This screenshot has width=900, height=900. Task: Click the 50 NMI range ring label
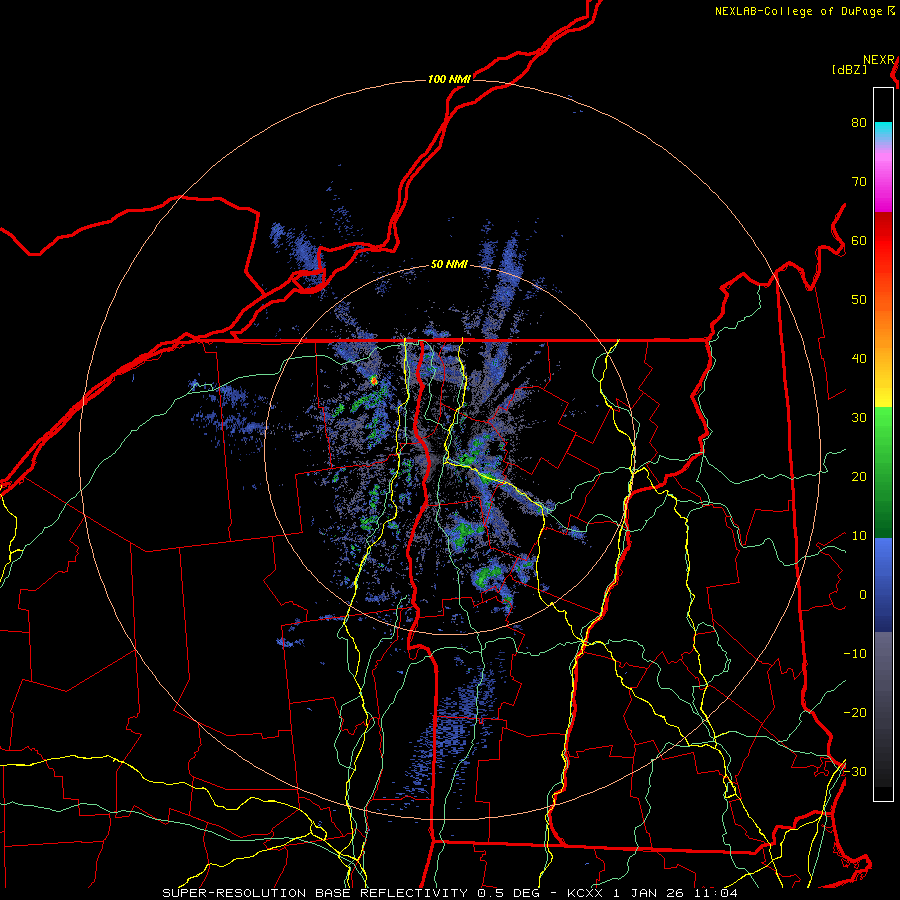tap(449, 265)
